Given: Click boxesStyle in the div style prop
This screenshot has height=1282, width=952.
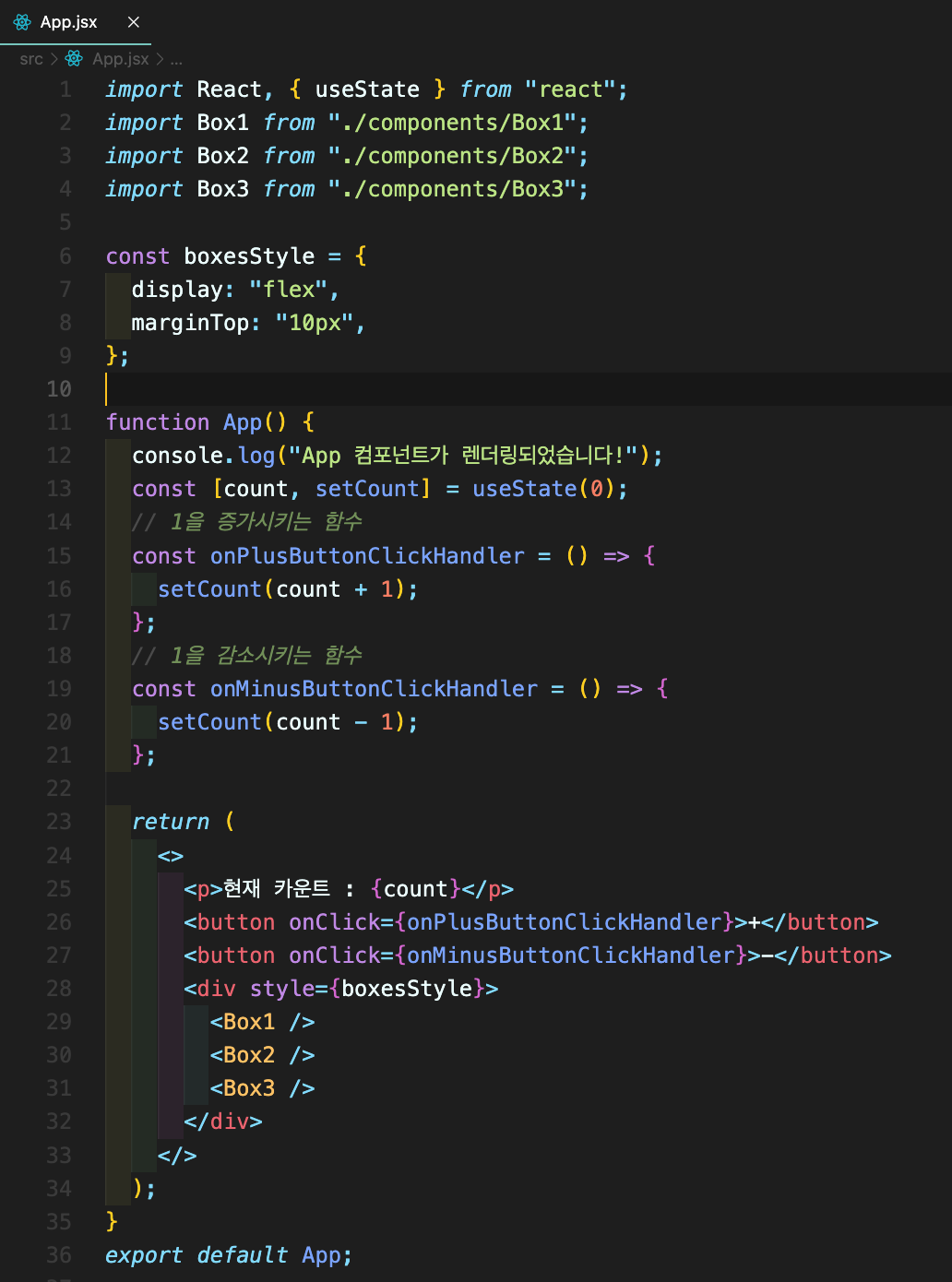Looking at the screenshot, I should pyautogui.click(x=407, y=989).
